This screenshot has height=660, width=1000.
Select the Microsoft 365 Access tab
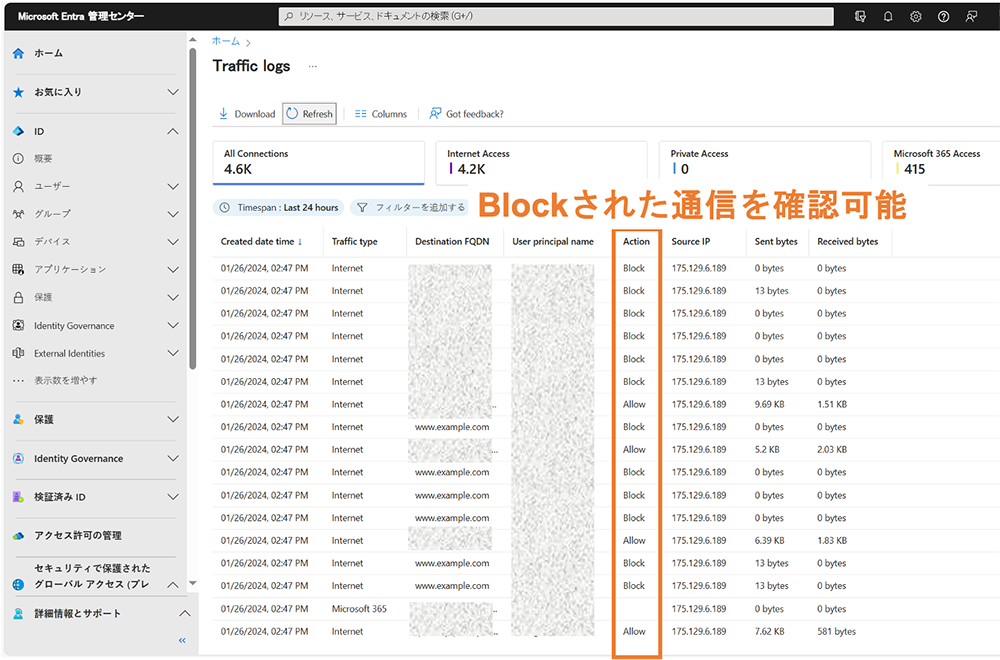941,163
